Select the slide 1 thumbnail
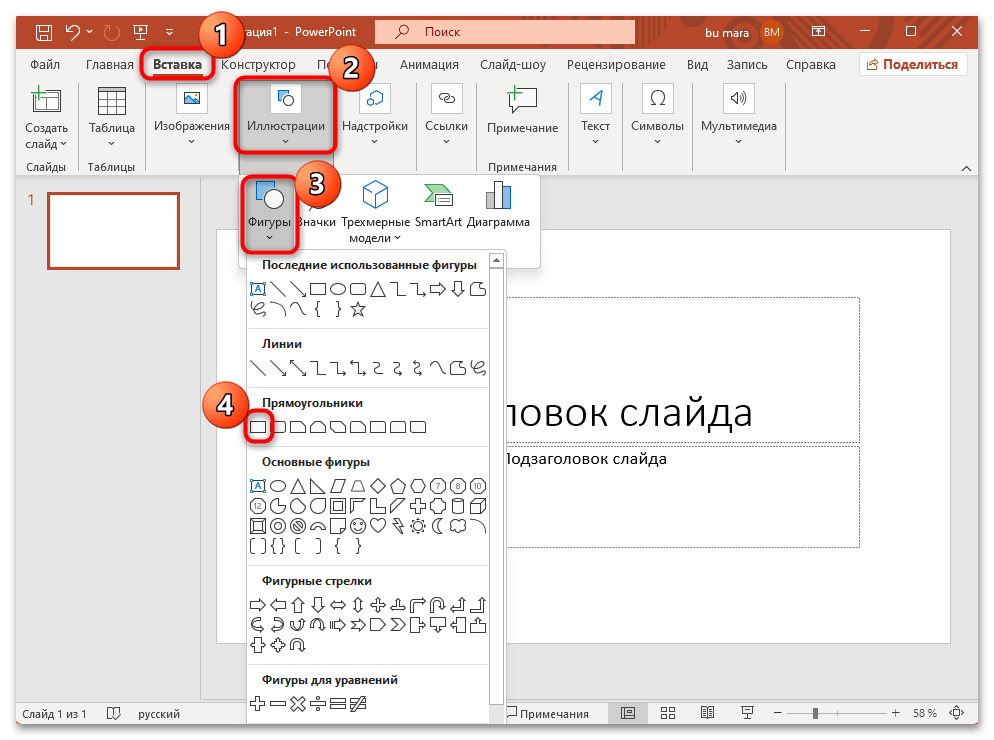994x740 pixels. tap(113, 231)
